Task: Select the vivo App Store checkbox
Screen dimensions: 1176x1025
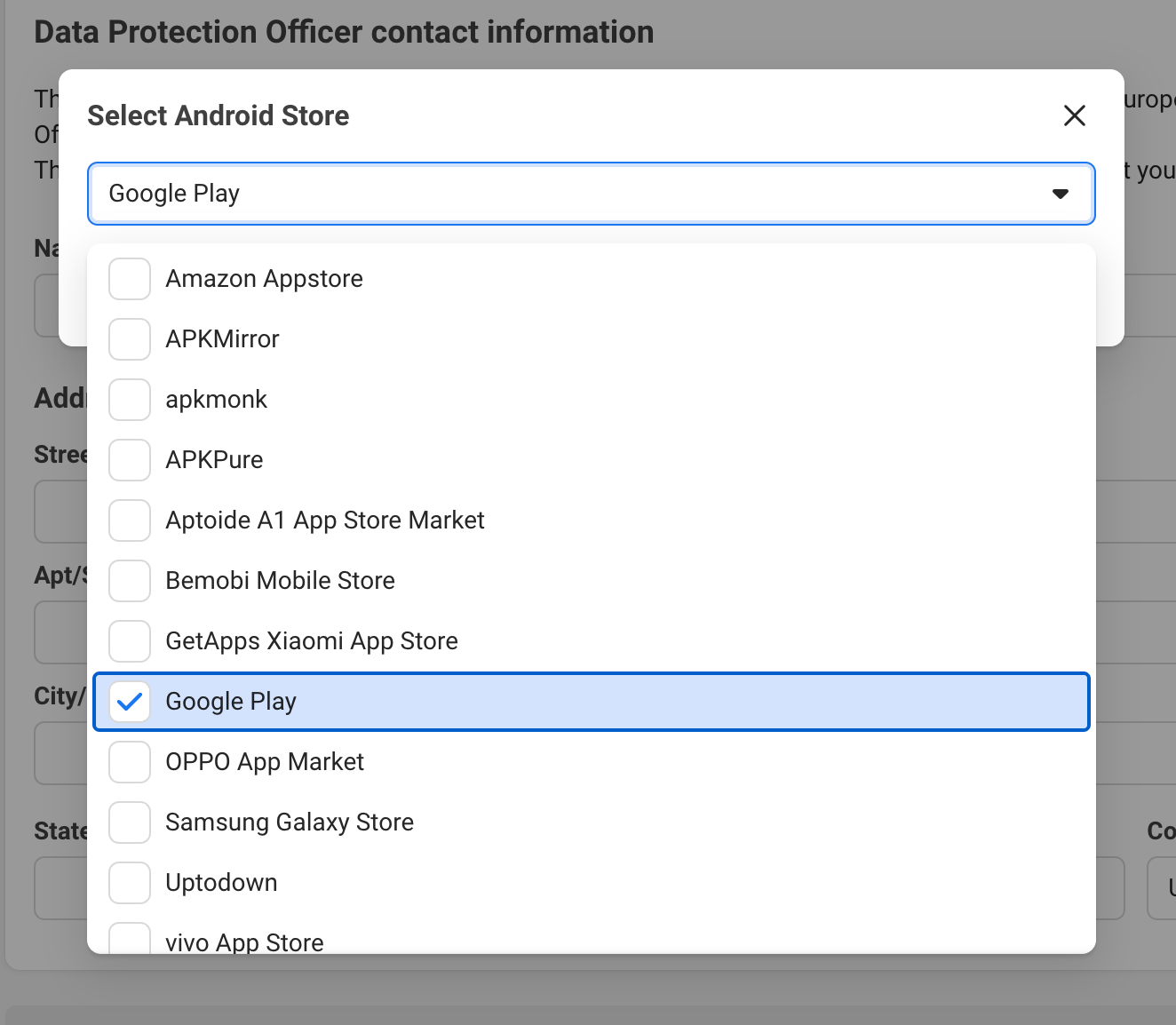Action: (x=130, y=940)
